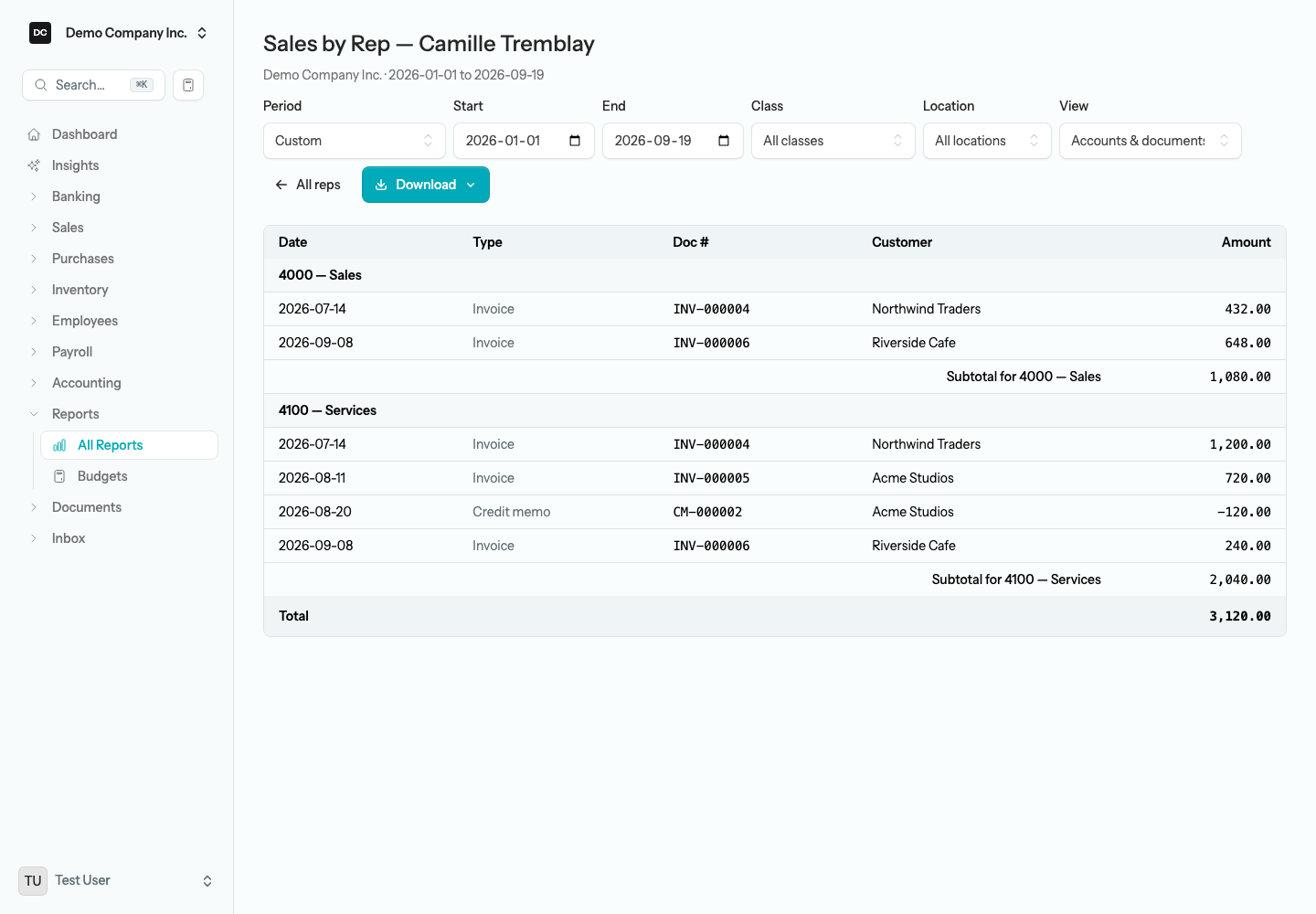
Task: Click doc number INV-000005
Action: coord(712,478)
